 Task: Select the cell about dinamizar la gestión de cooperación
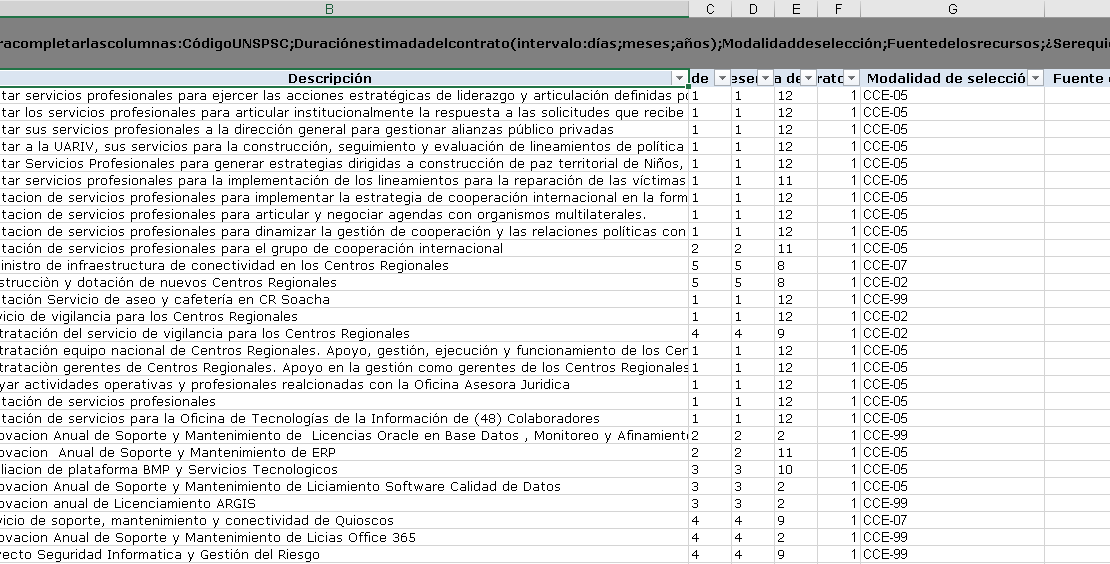(344, 231)
